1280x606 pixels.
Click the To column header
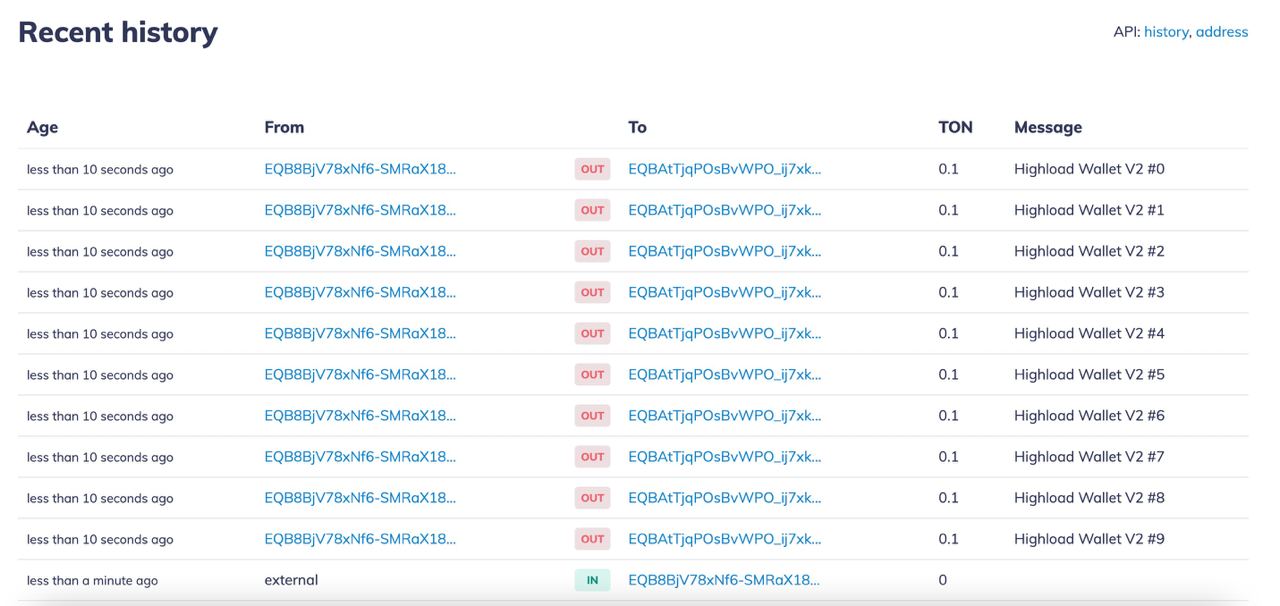pos(637,127)
